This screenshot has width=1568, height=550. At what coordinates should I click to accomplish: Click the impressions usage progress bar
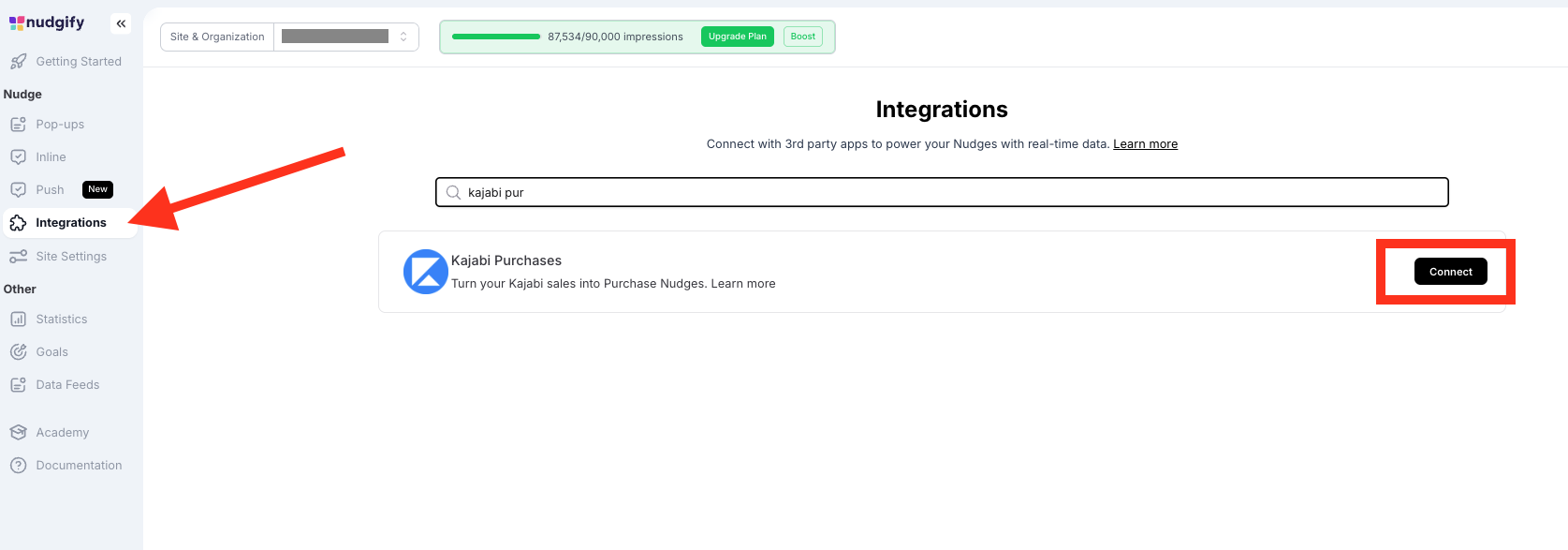(x=496, y=37)
